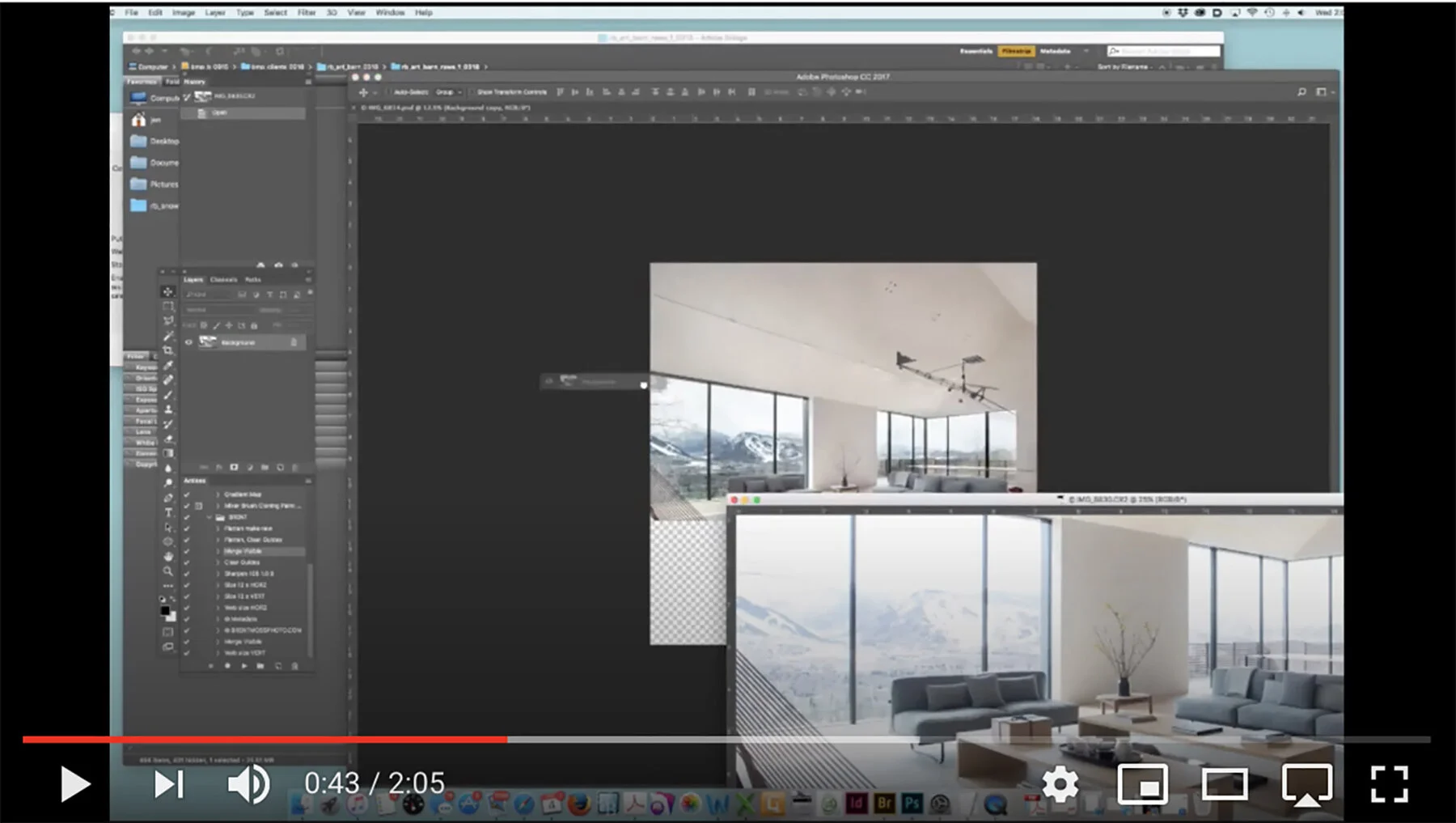Collapse the BRENT action set
This screenshot has width=1456, height=823.
(210, 517)
